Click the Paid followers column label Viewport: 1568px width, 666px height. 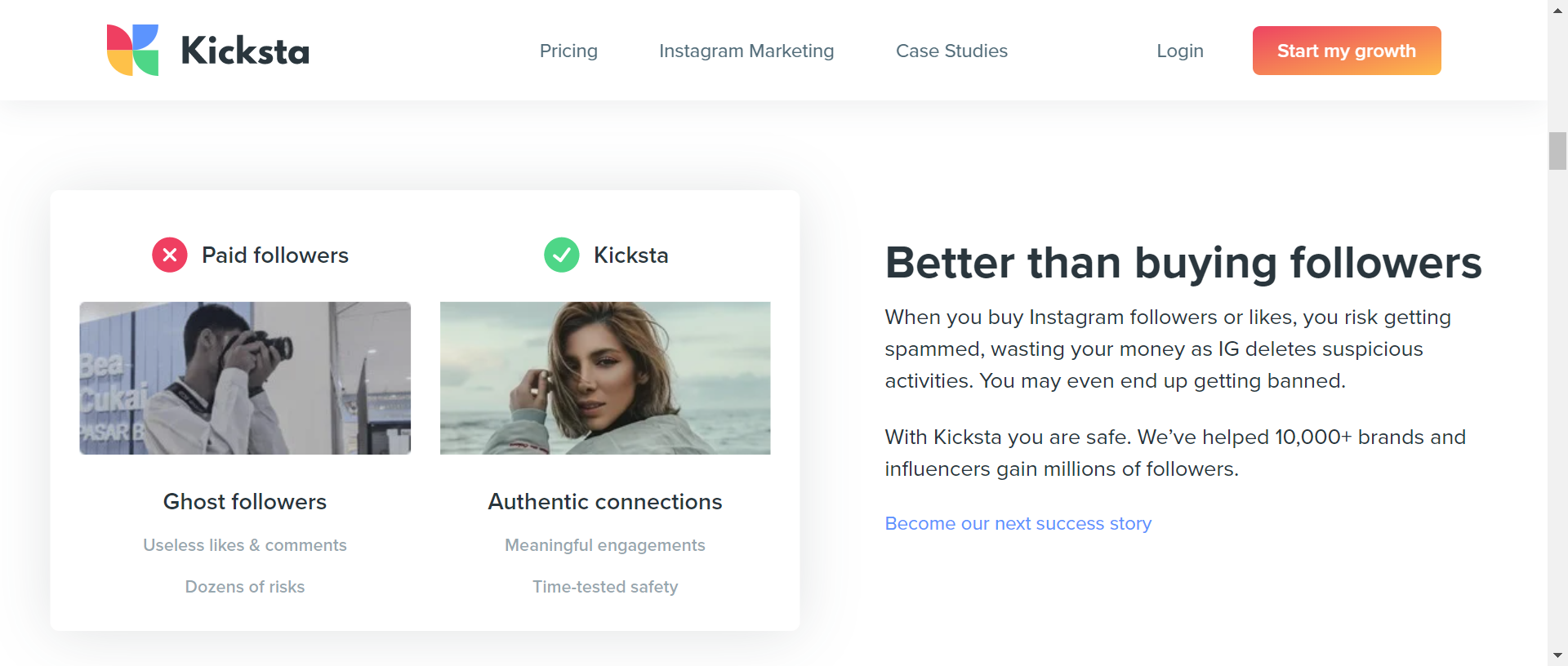275,255
